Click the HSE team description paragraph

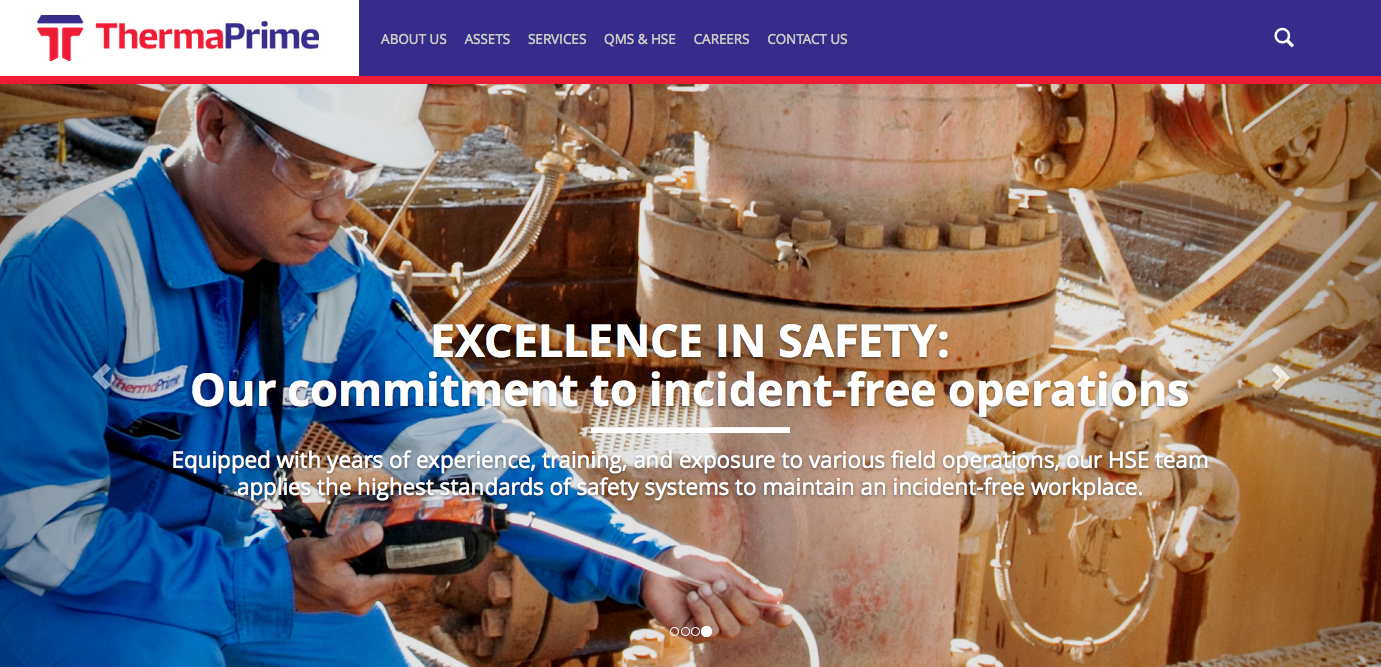coord(690,474)
